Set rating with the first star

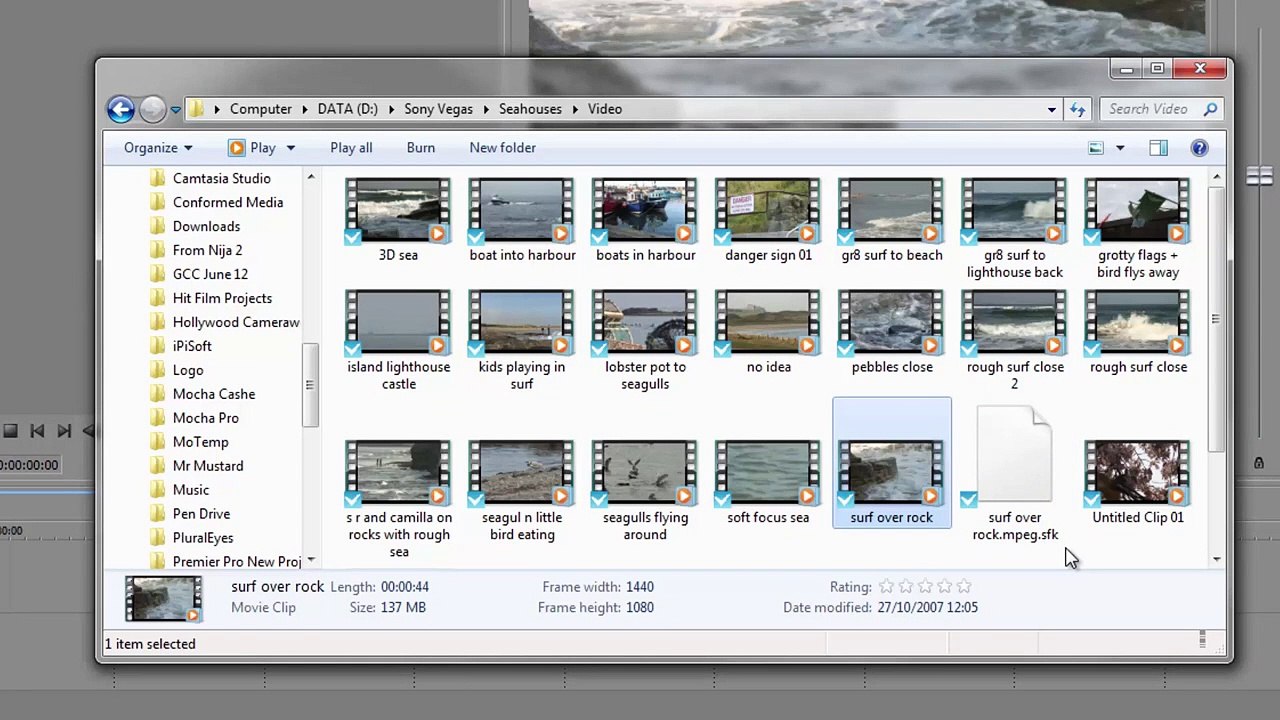(887, 587)
